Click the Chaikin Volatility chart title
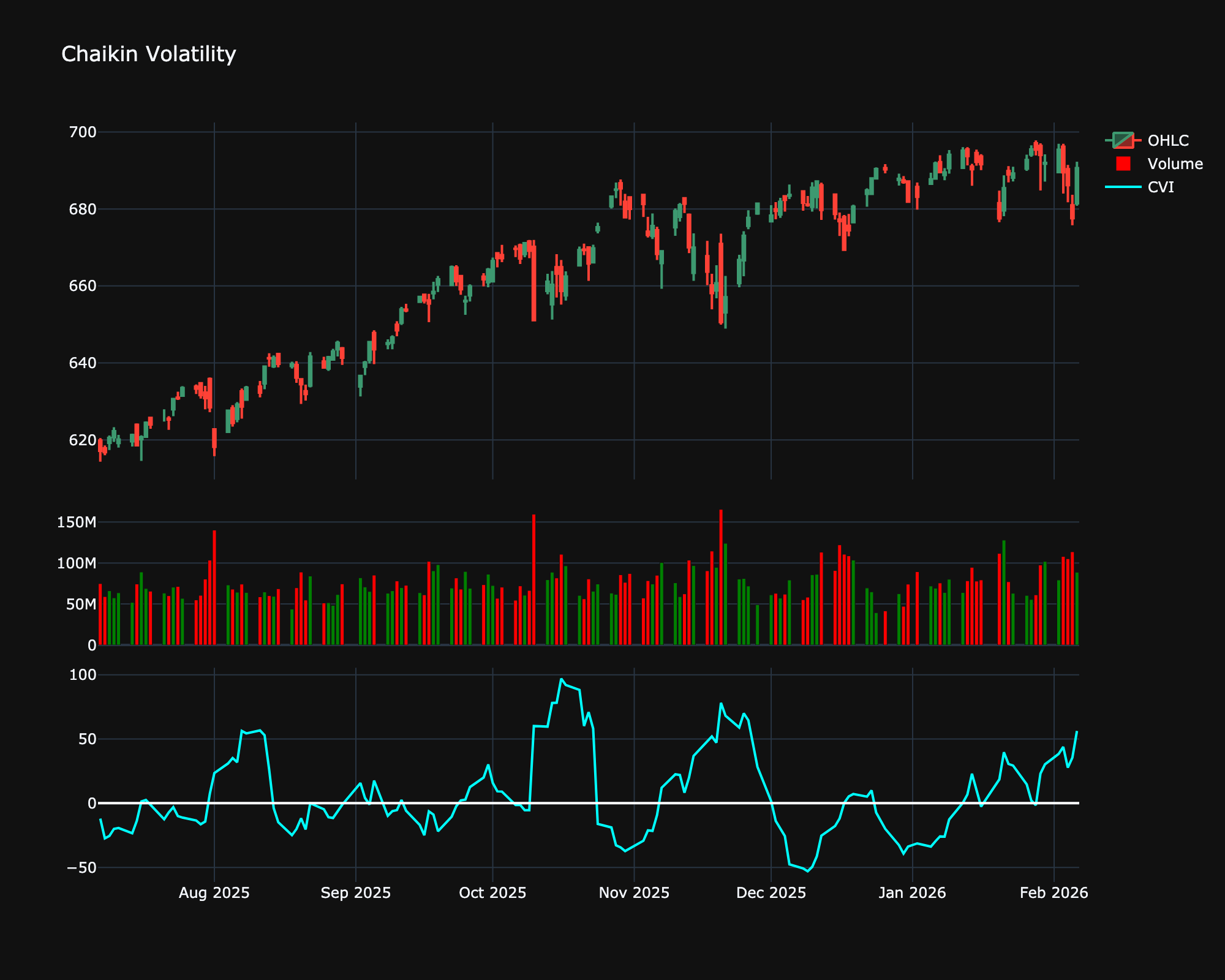This screenshot has width=1225, height=980. coord(149,54)
